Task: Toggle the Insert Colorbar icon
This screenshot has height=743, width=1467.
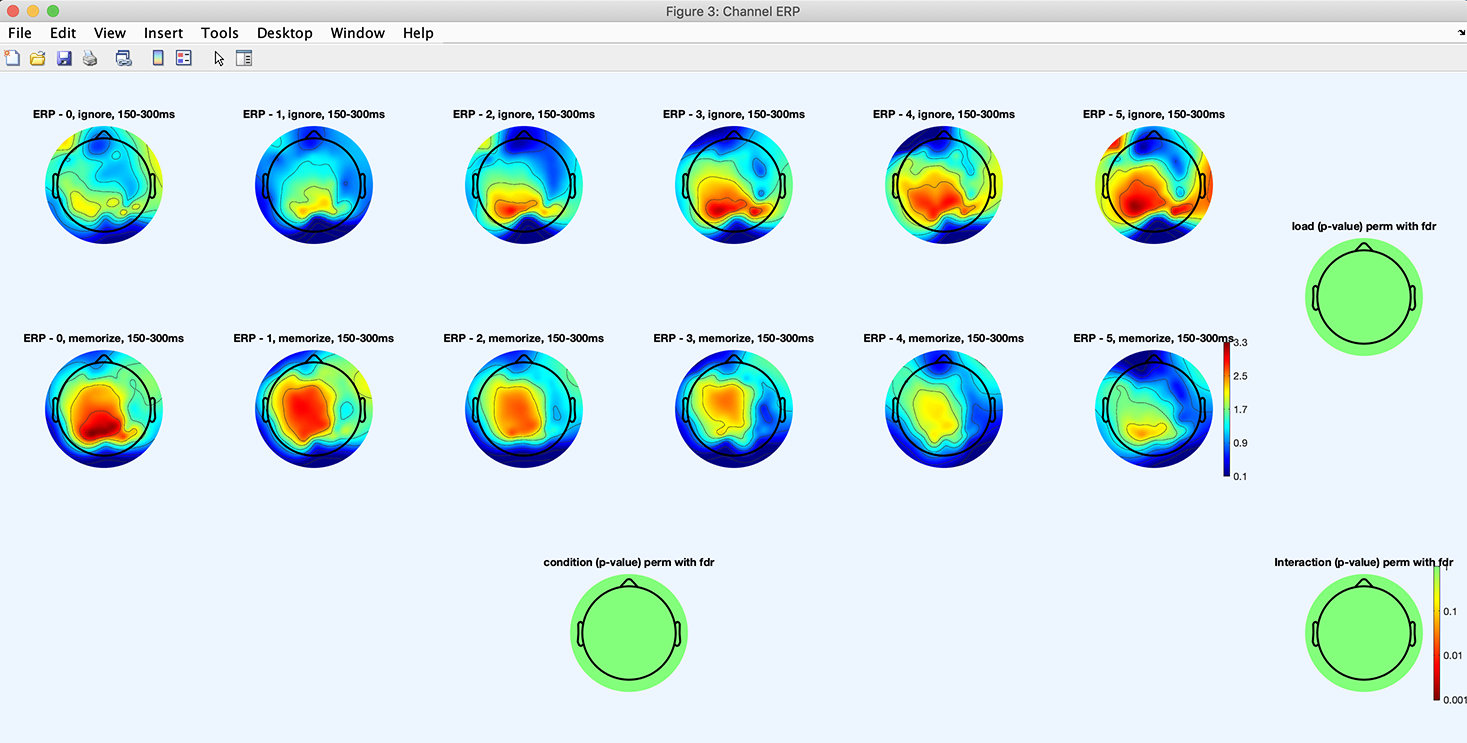Action: coord(158,58)
